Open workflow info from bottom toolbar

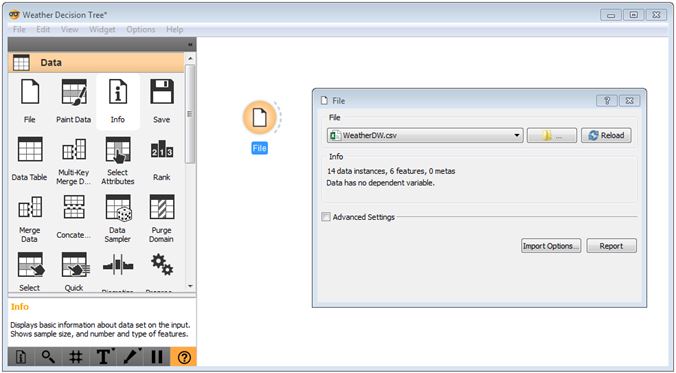21,357
